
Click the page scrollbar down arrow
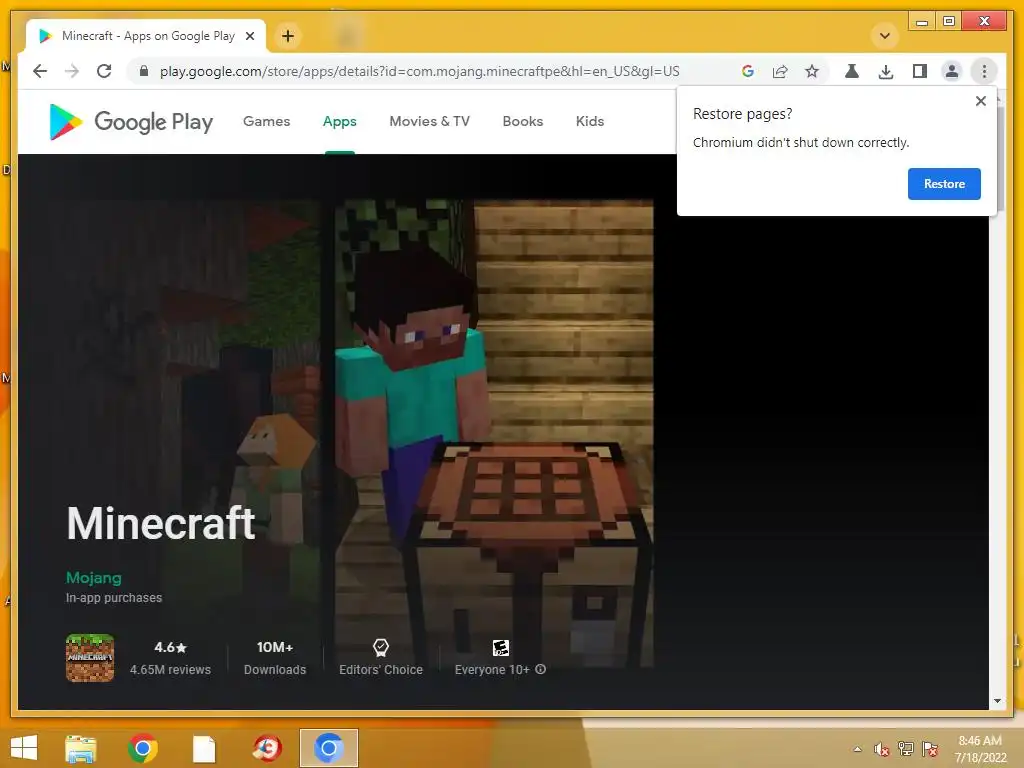pyautogui.click(x=997, y=701)
